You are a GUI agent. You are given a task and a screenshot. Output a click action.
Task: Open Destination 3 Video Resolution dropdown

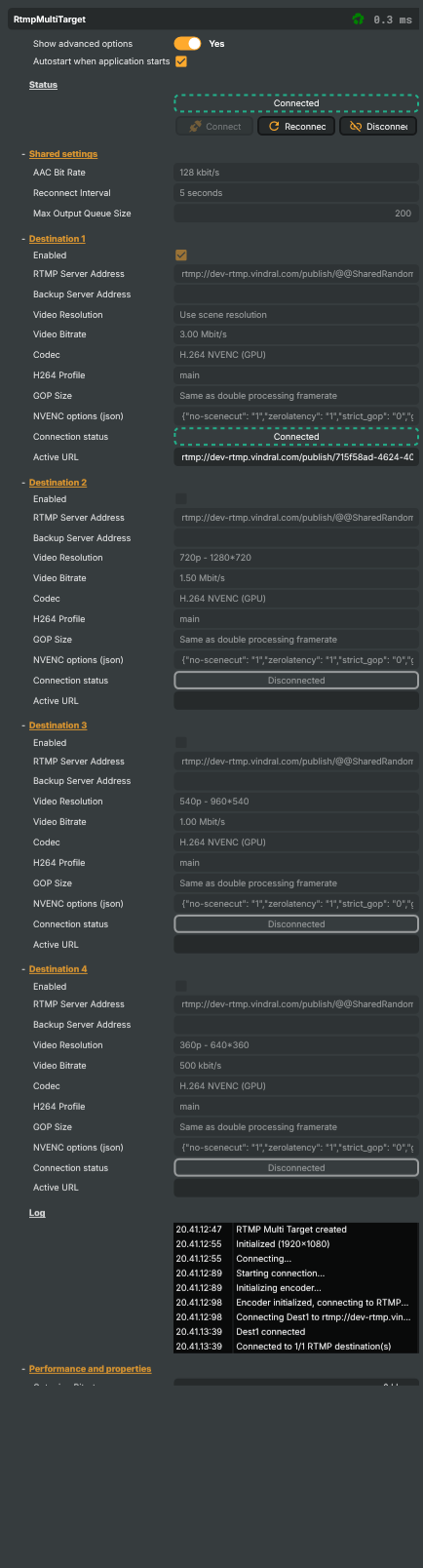tap(296, 802)
